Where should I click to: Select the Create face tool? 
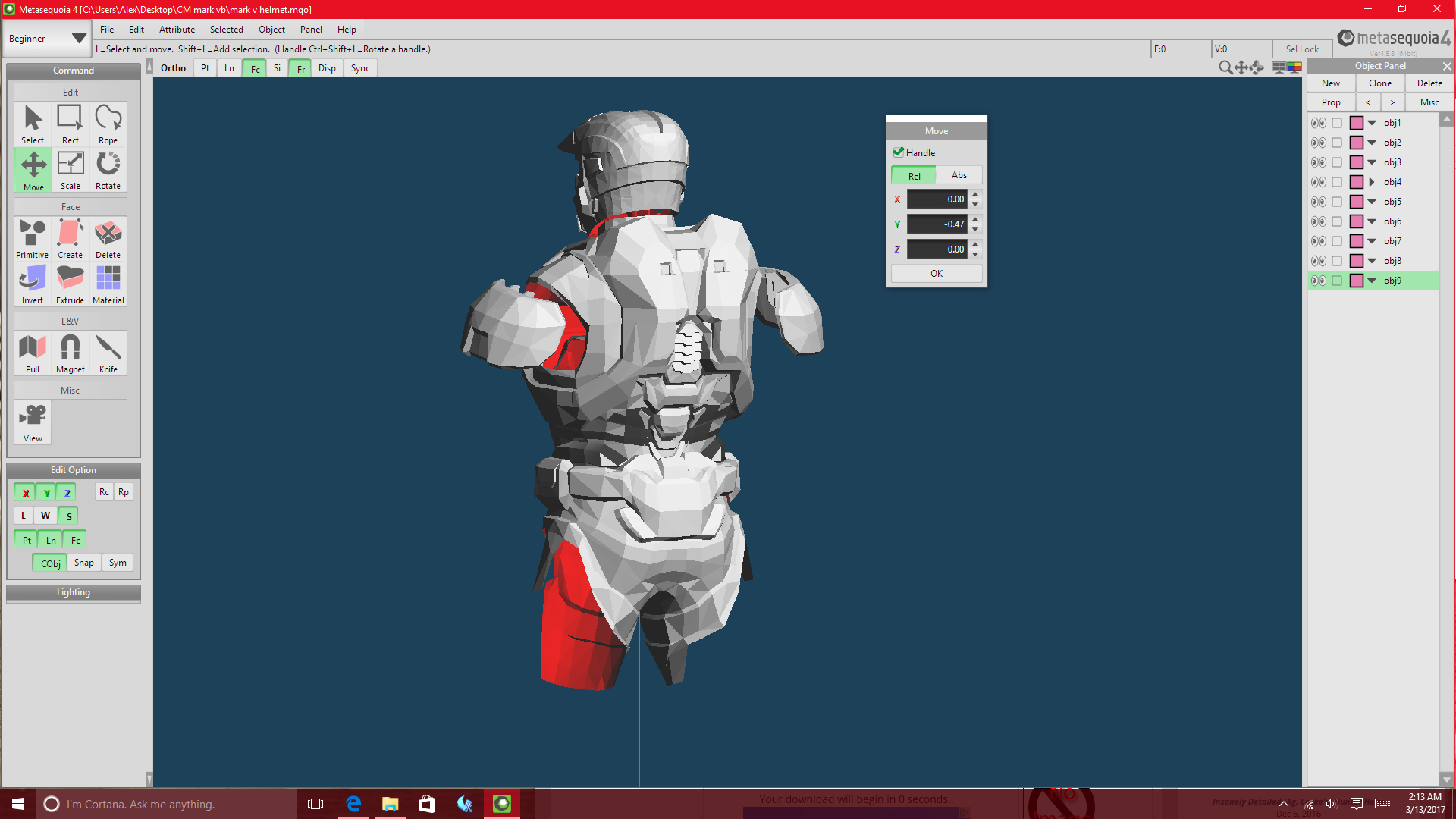(71, 239)
